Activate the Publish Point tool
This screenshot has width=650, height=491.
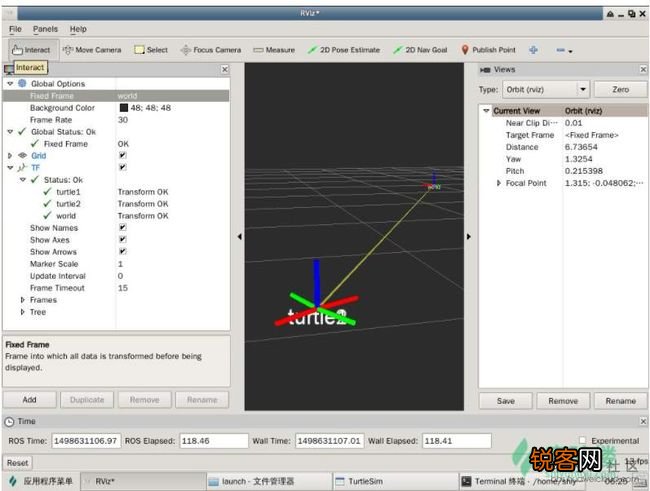point(488,50)
